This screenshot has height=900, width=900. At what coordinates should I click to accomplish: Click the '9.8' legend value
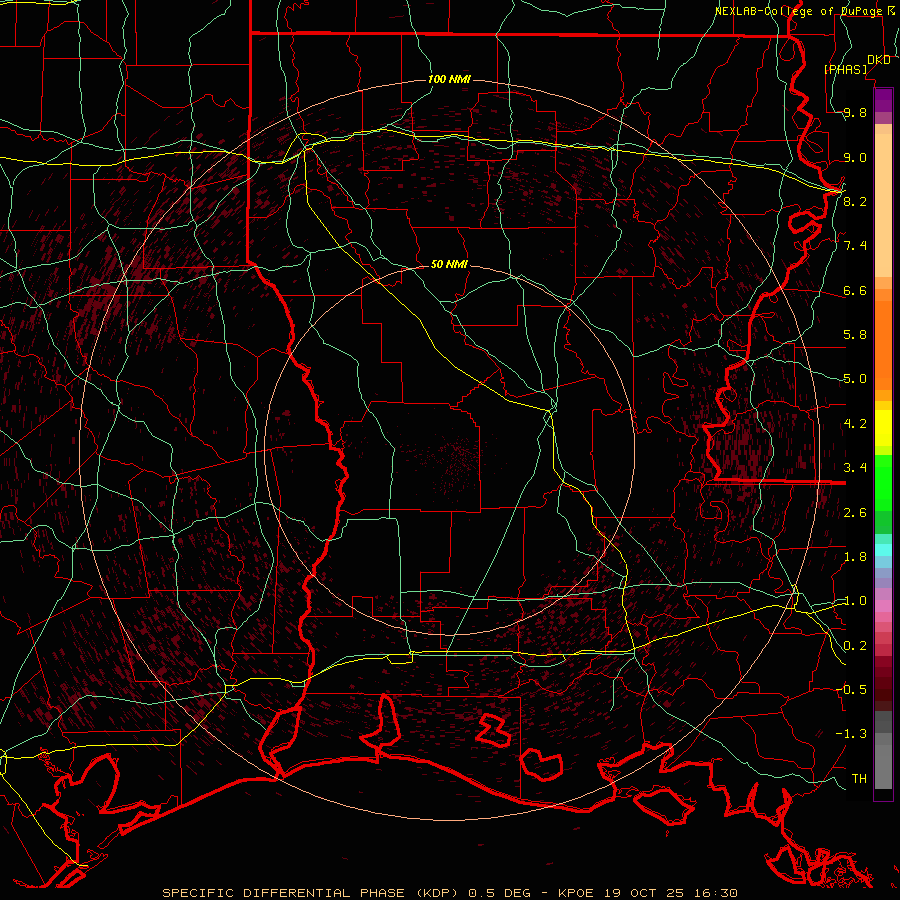point(855,112)
